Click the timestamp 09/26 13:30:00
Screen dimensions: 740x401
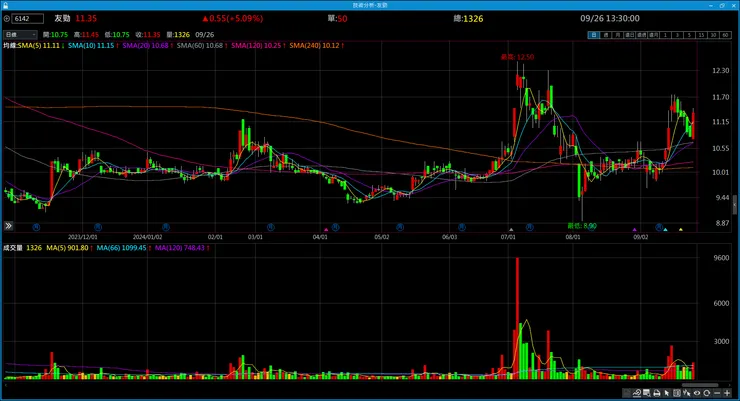[610, 18]
